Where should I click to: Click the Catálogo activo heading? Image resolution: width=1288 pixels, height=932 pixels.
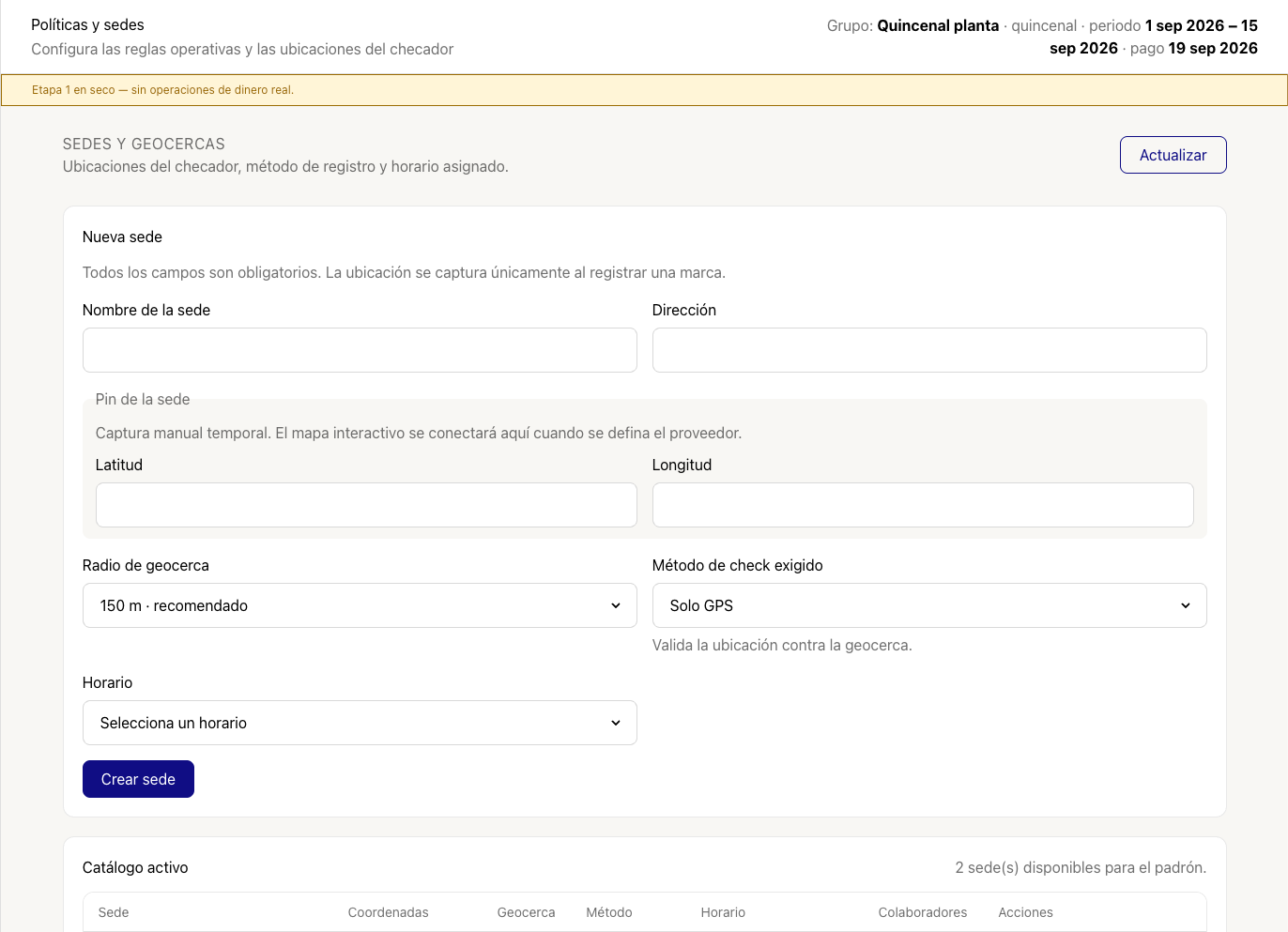135,867
